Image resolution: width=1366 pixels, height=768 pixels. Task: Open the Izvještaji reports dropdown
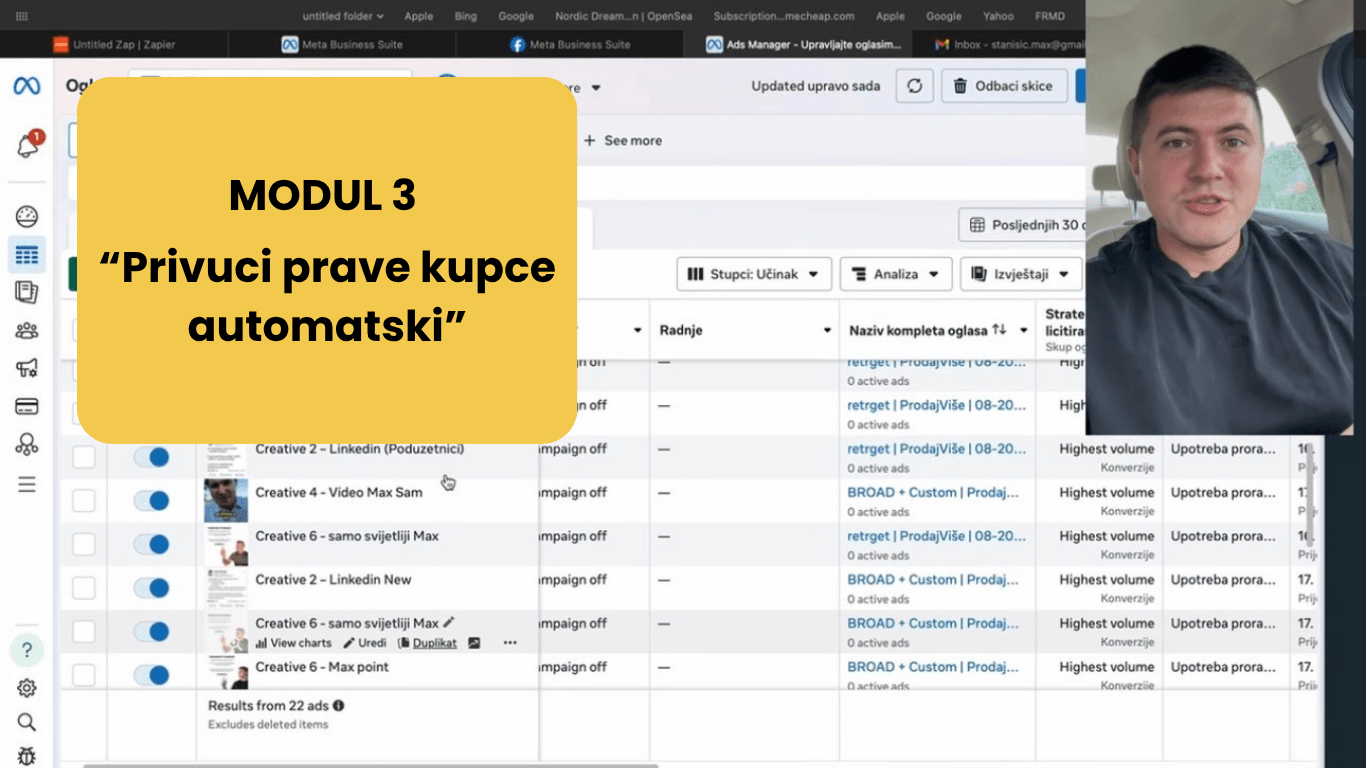coord(1021,274)
